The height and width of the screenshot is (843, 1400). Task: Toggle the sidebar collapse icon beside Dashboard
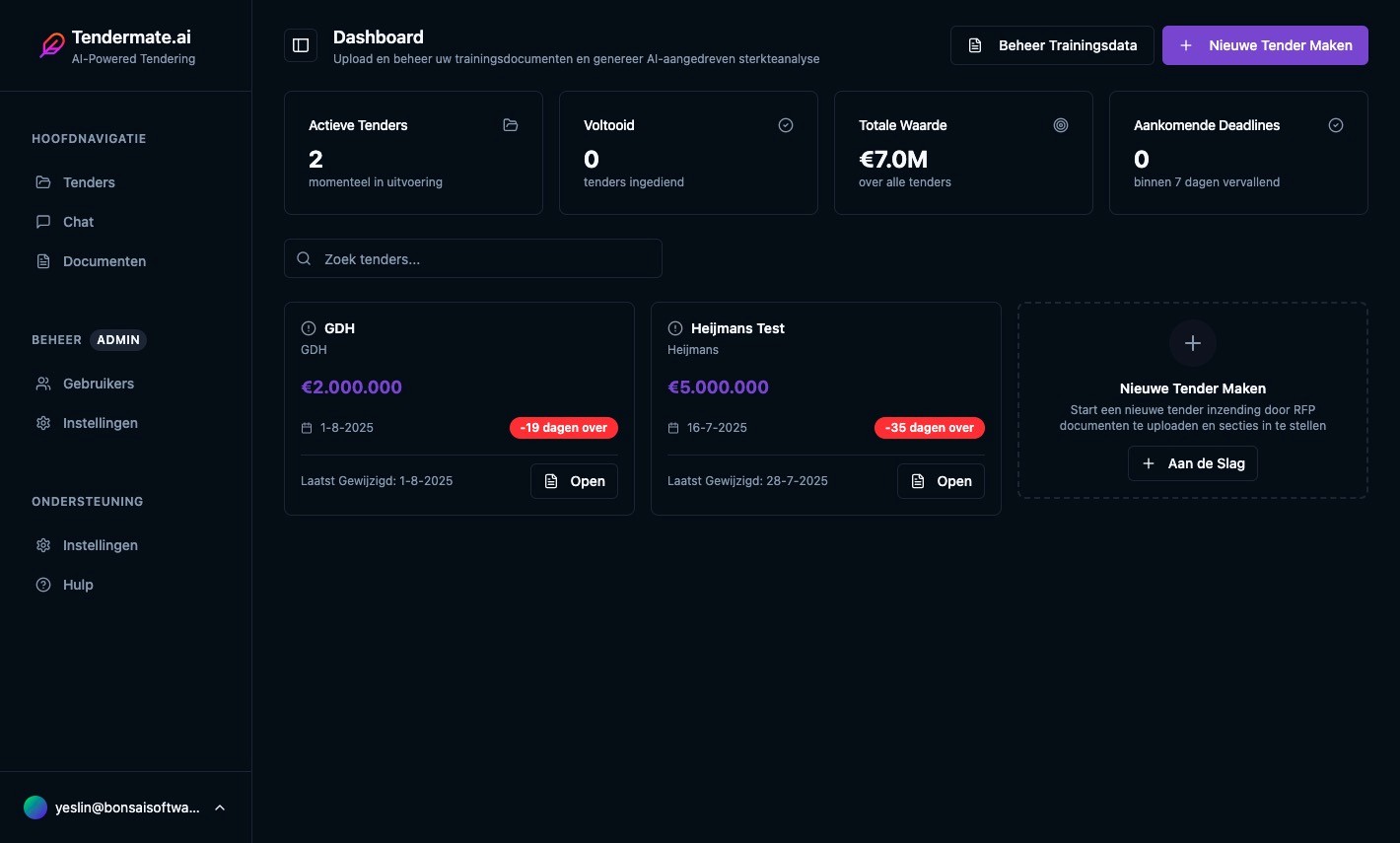point(301,45)
